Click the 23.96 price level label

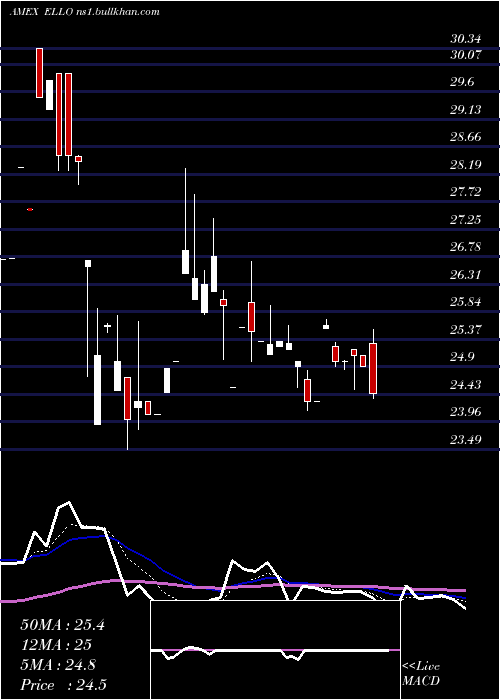tap(466, 412)
